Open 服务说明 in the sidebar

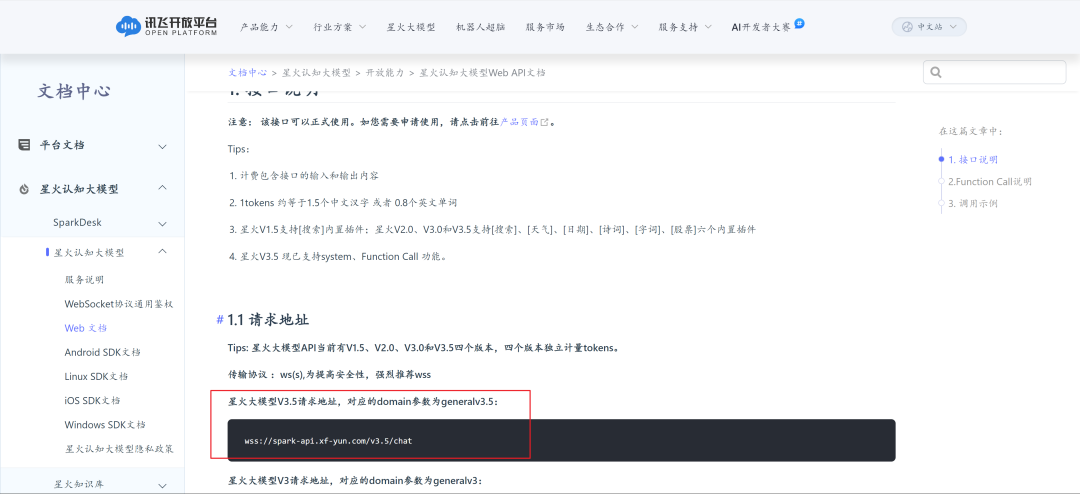pyautogui.click(x=84, y=280)
